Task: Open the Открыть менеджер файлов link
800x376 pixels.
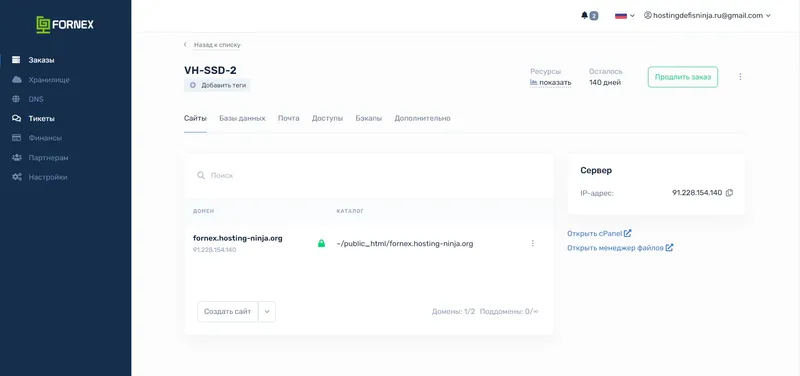Action: pyautogui.click(x=615, y=247)
